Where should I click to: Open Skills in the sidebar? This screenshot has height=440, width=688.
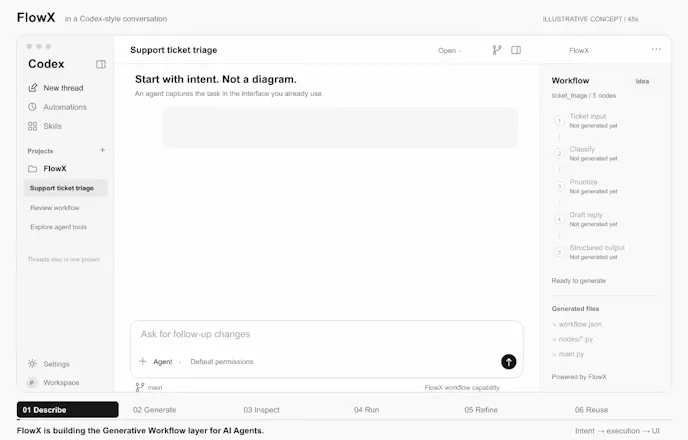point(52,126)
